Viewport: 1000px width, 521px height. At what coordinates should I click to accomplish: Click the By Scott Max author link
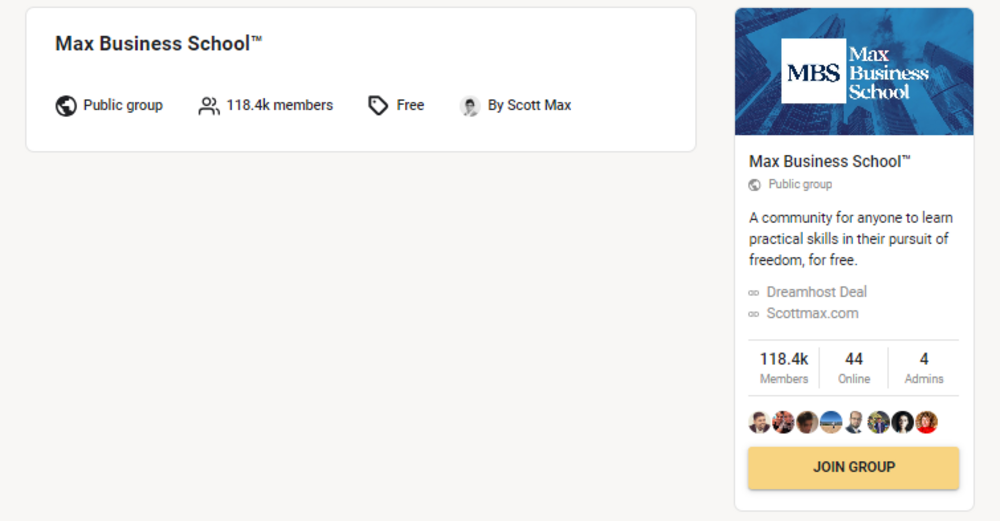529,105
